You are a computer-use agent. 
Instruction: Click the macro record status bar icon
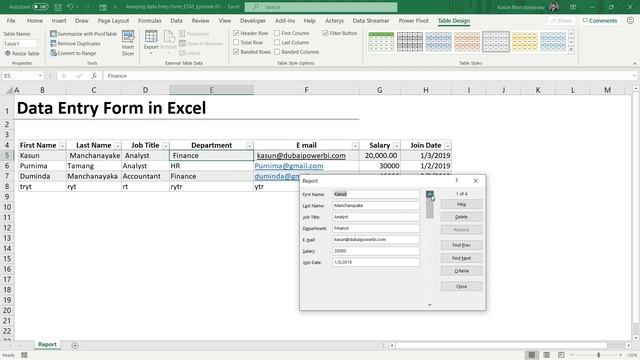pos(24,355)
